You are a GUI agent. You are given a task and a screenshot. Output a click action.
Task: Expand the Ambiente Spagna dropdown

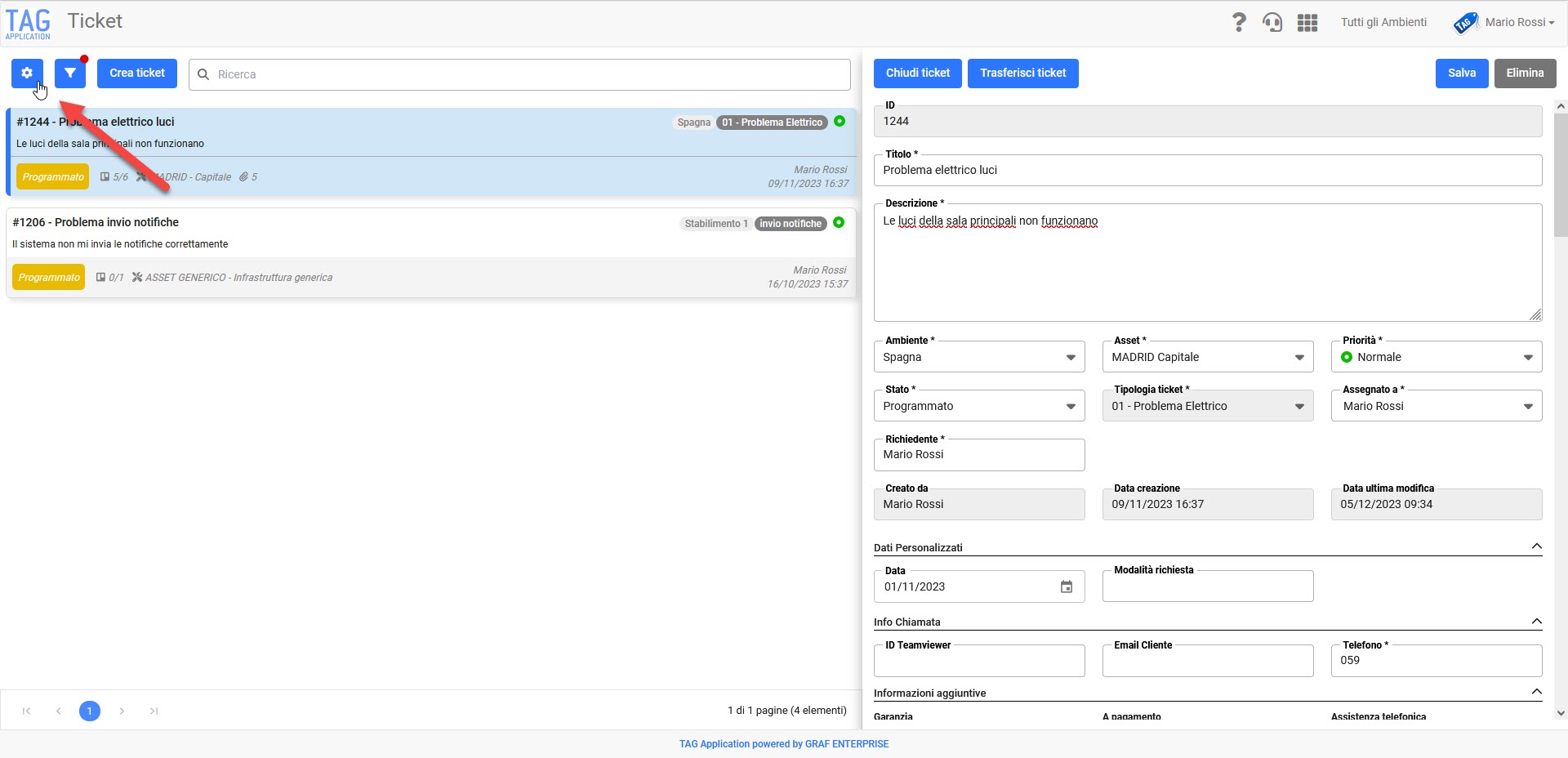[979, 357]
